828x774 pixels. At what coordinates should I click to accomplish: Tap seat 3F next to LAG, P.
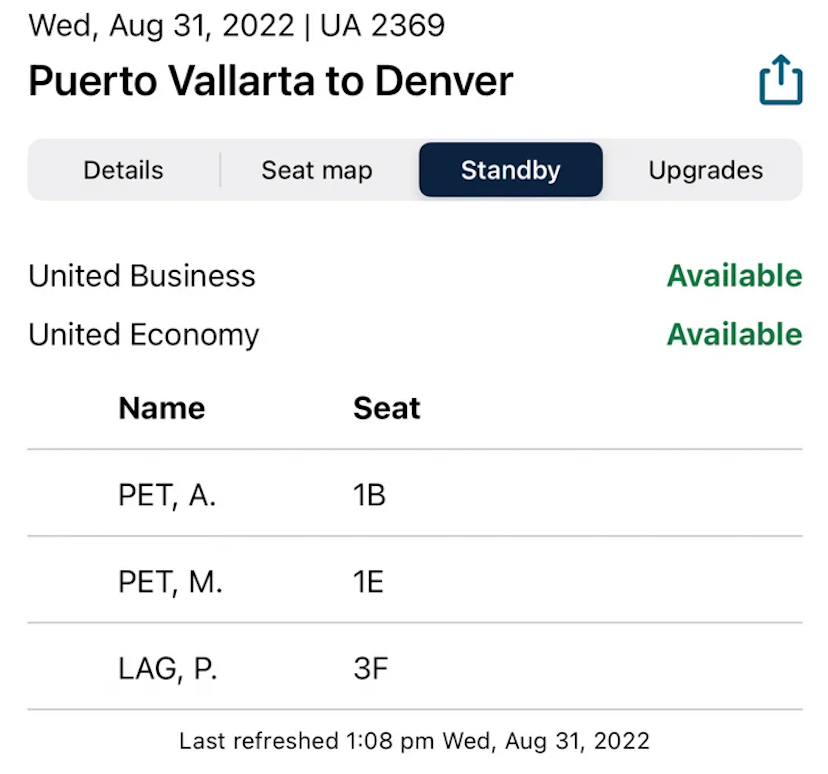point(368,668)
